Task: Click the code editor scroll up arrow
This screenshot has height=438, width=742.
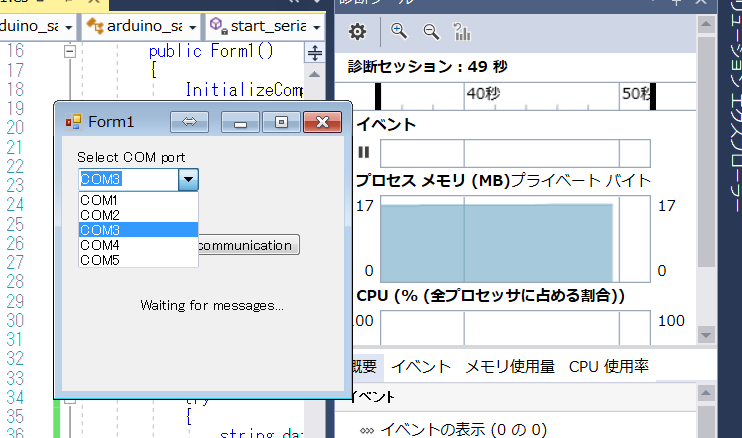Action: [315, 74]
